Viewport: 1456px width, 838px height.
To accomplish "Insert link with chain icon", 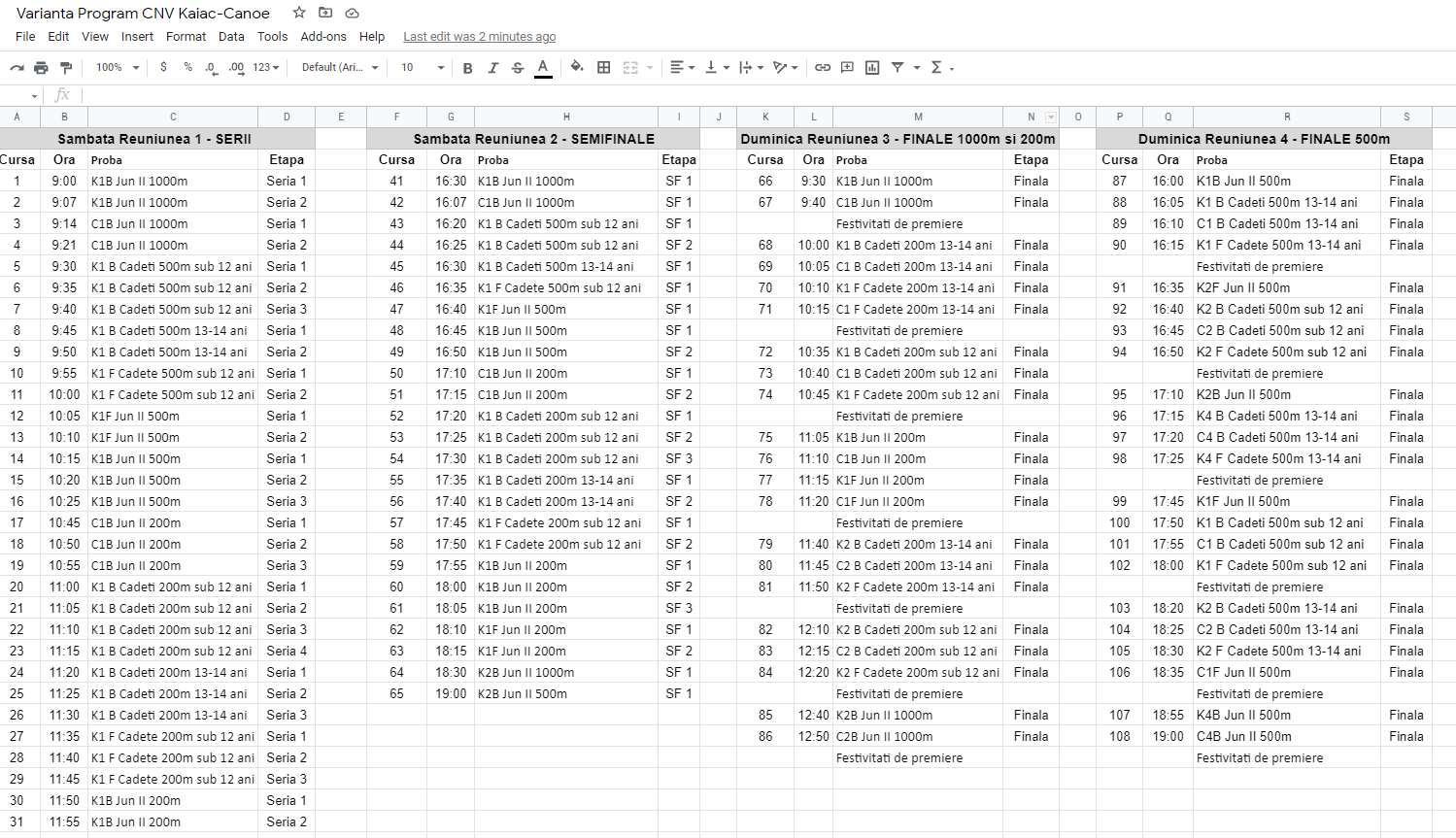I will pyautogui.click(x=823, y=67).
